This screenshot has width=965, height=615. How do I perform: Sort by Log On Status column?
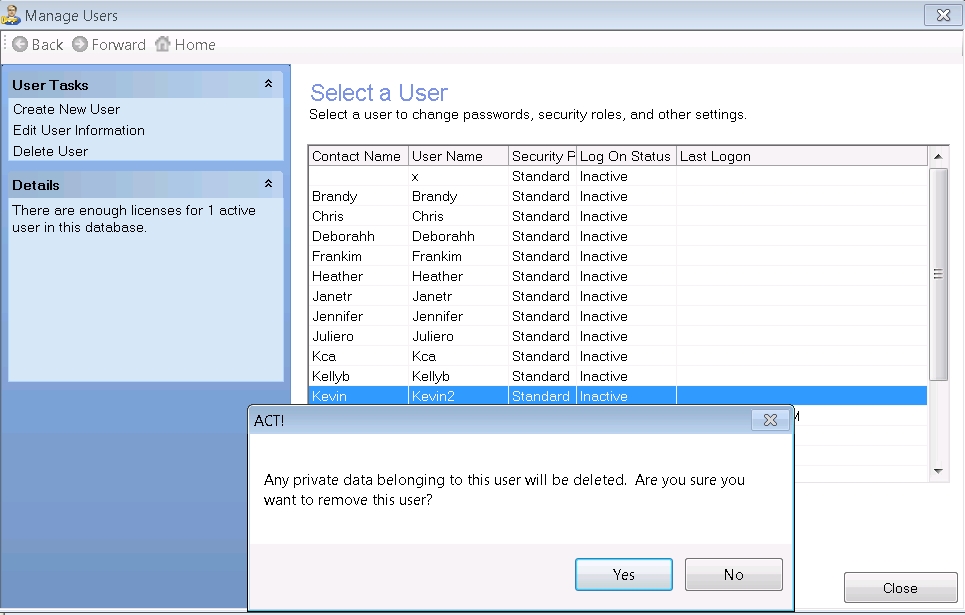click(625, 156)
